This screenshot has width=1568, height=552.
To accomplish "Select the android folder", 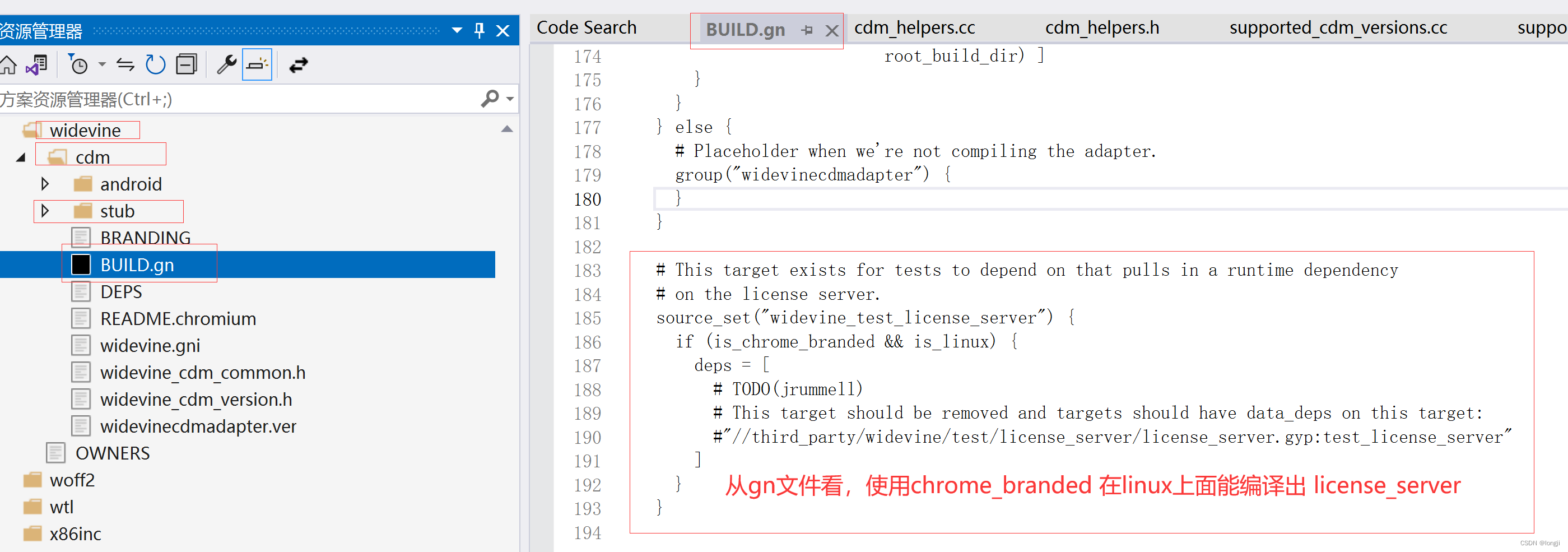I will 131,184.
